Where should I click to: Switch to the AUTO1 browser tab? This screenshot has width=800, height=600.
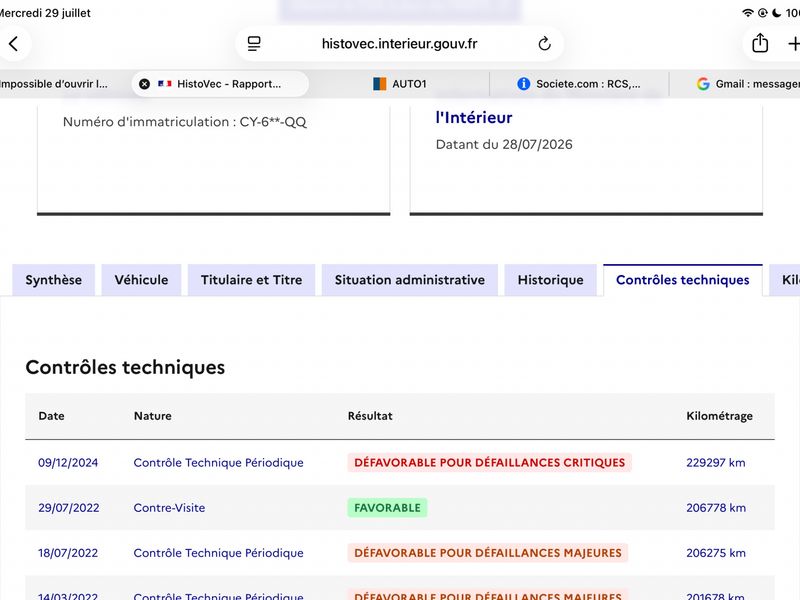point(399,84)
